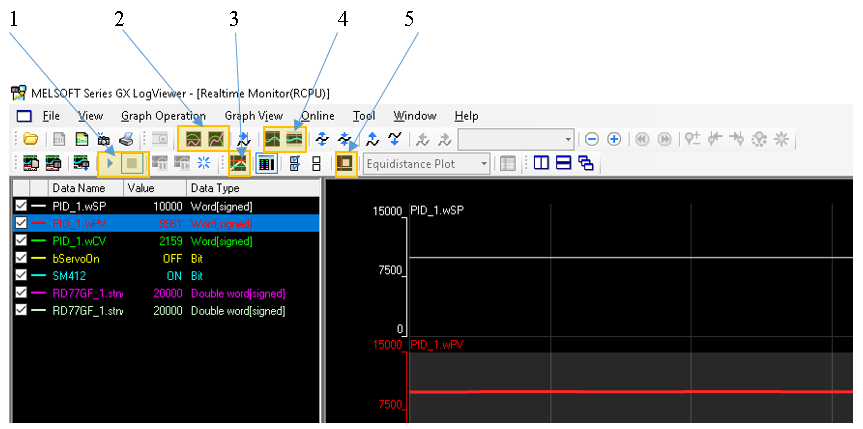Open file with the folder icon
This screenshot has width=863, height=429.
point(30,139)
